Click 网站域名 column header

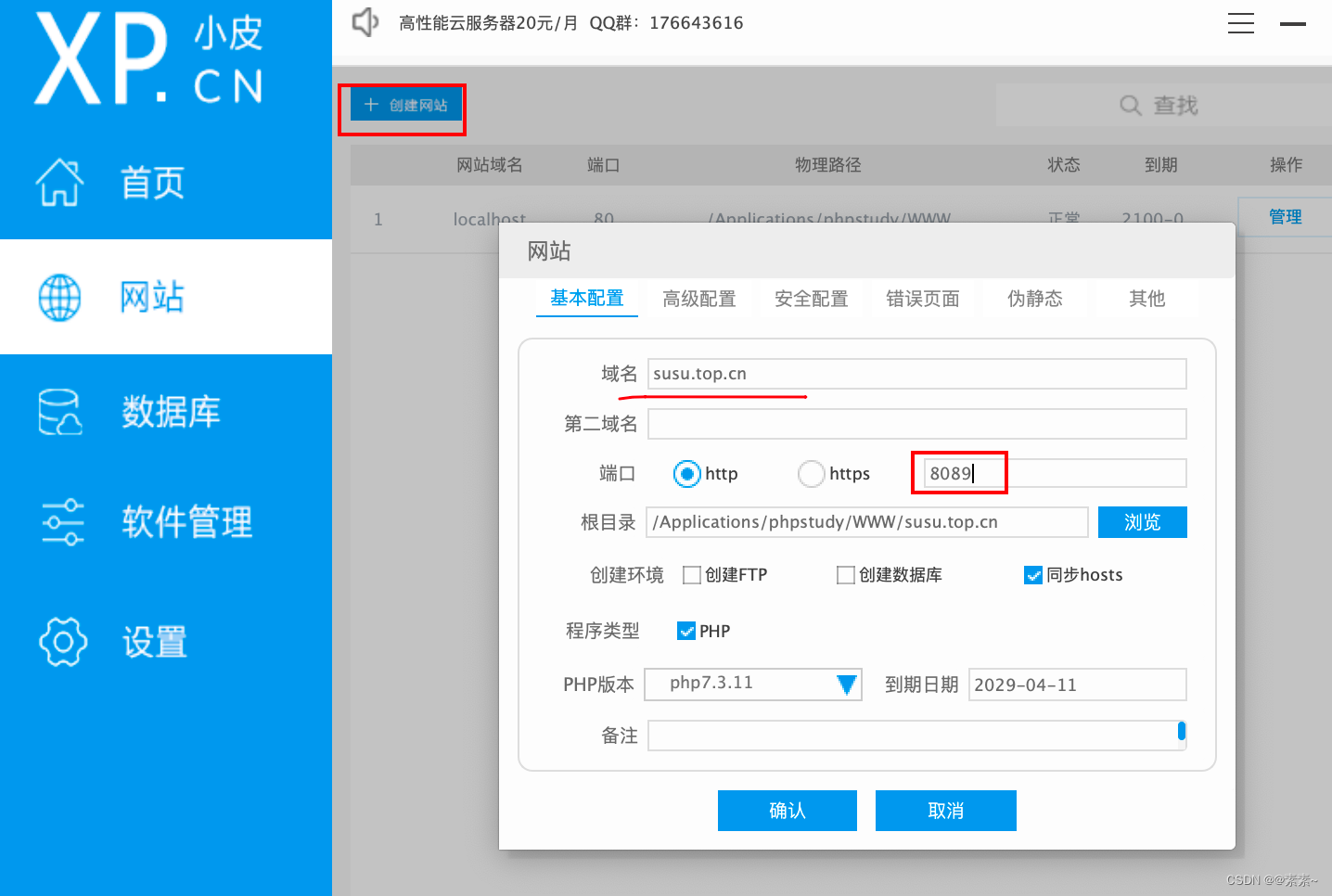(489, 165)
